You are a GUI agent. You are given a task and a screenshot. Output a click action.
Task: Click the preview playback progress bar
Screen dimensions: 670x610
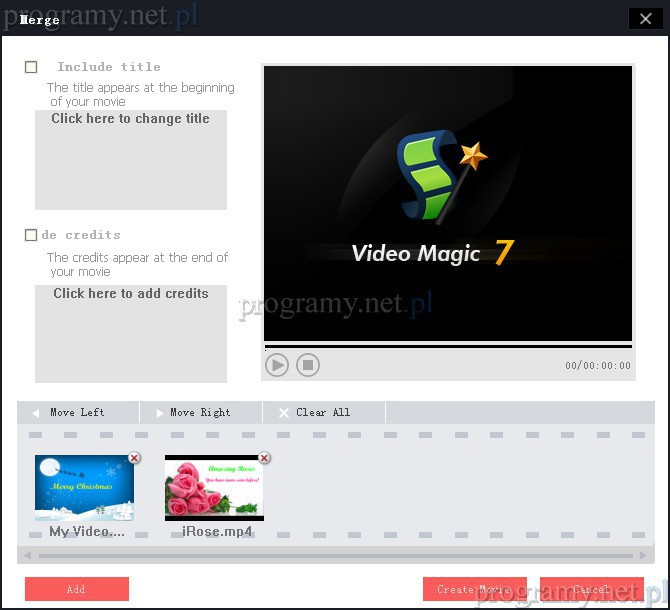447,346
